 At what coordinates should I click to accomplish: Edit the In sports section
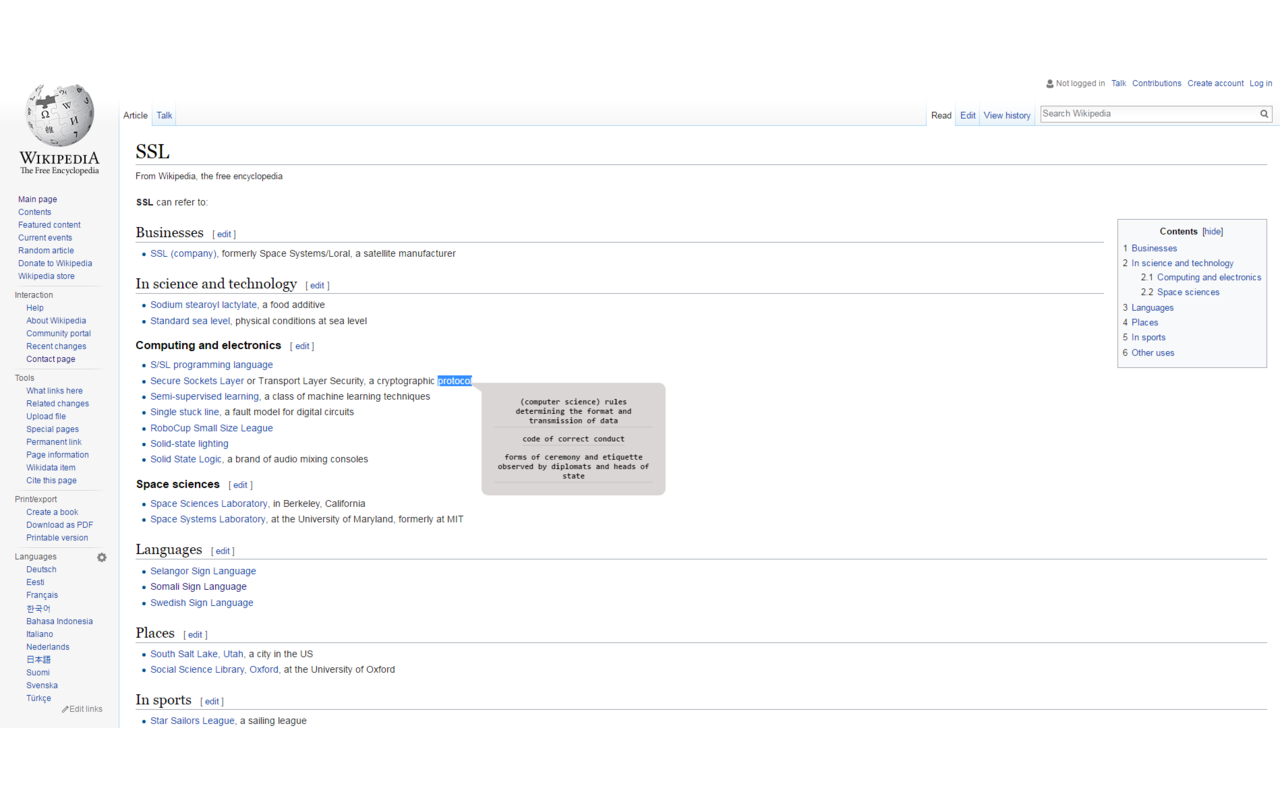[x=211, y=702]
